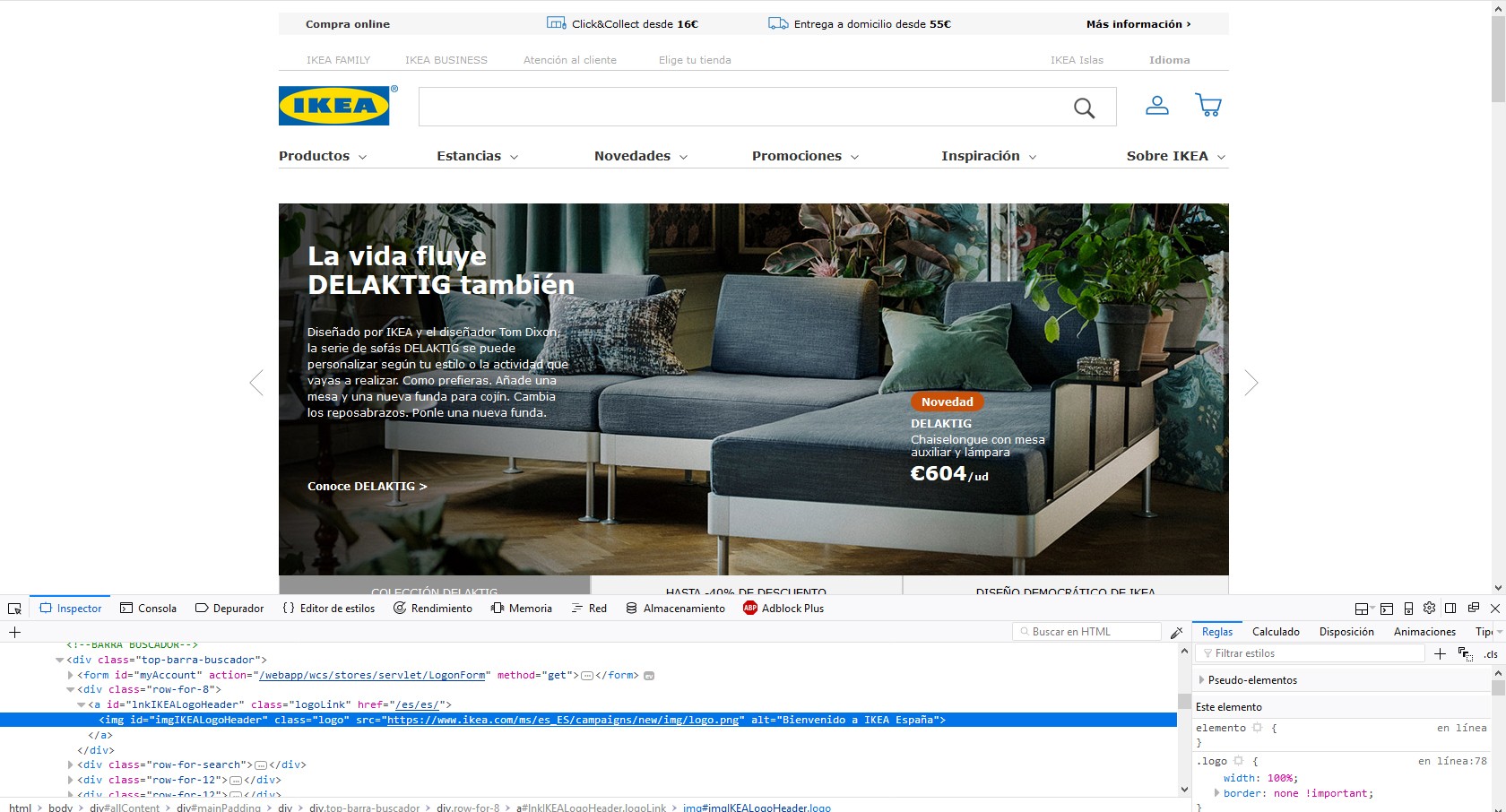The image size is (1506, 812).
Task: Click Conoce DELAKTIG link on banner
Action: 367,487
